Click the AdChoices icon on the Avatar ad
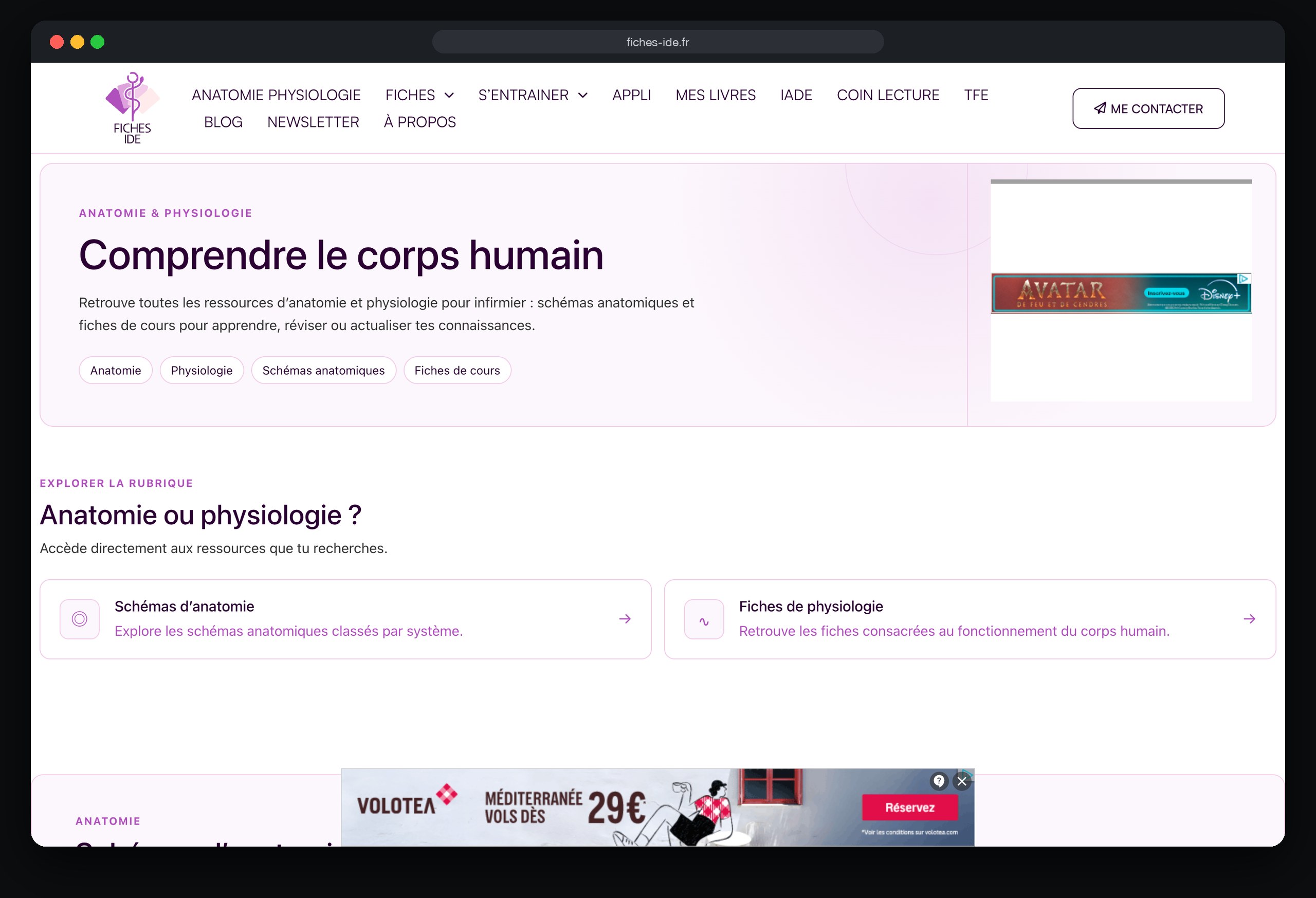The image size is (1316, 898). tap(1244, 279)
